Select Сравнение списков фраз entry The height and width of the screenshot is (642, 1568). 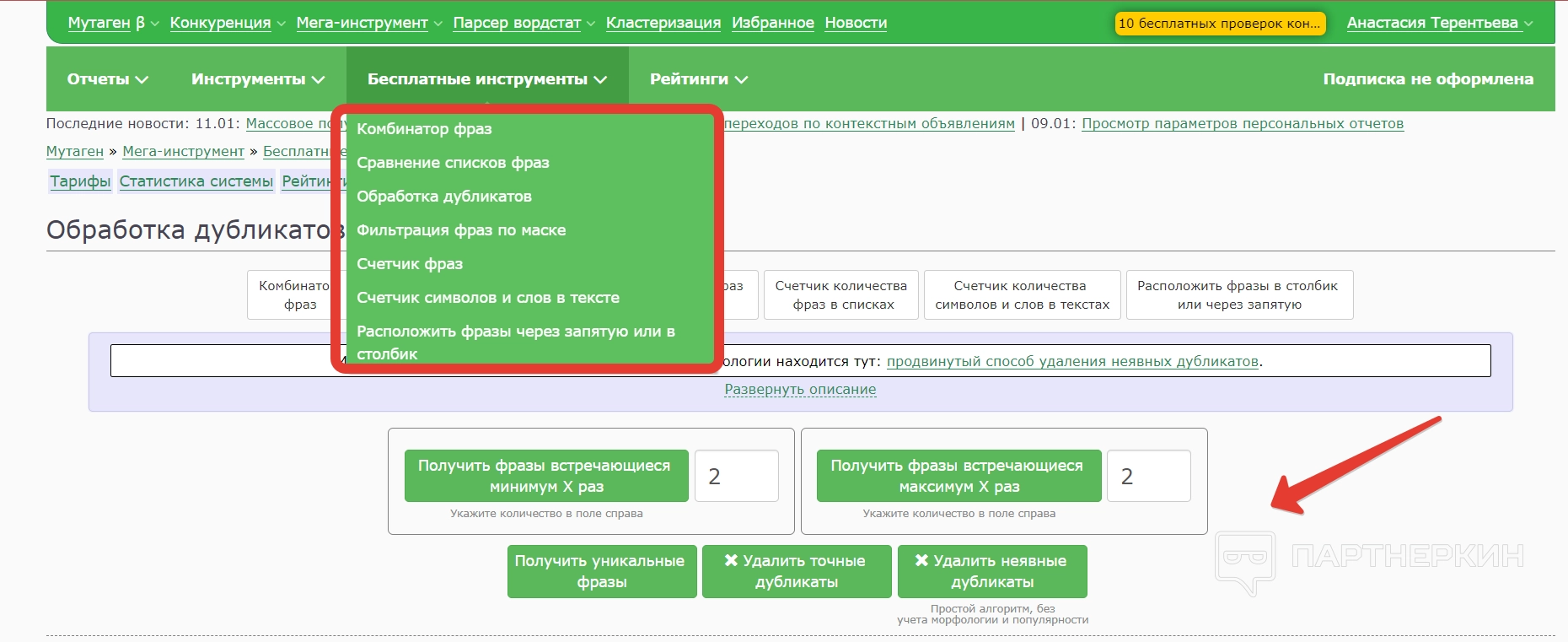pos(453,163)
